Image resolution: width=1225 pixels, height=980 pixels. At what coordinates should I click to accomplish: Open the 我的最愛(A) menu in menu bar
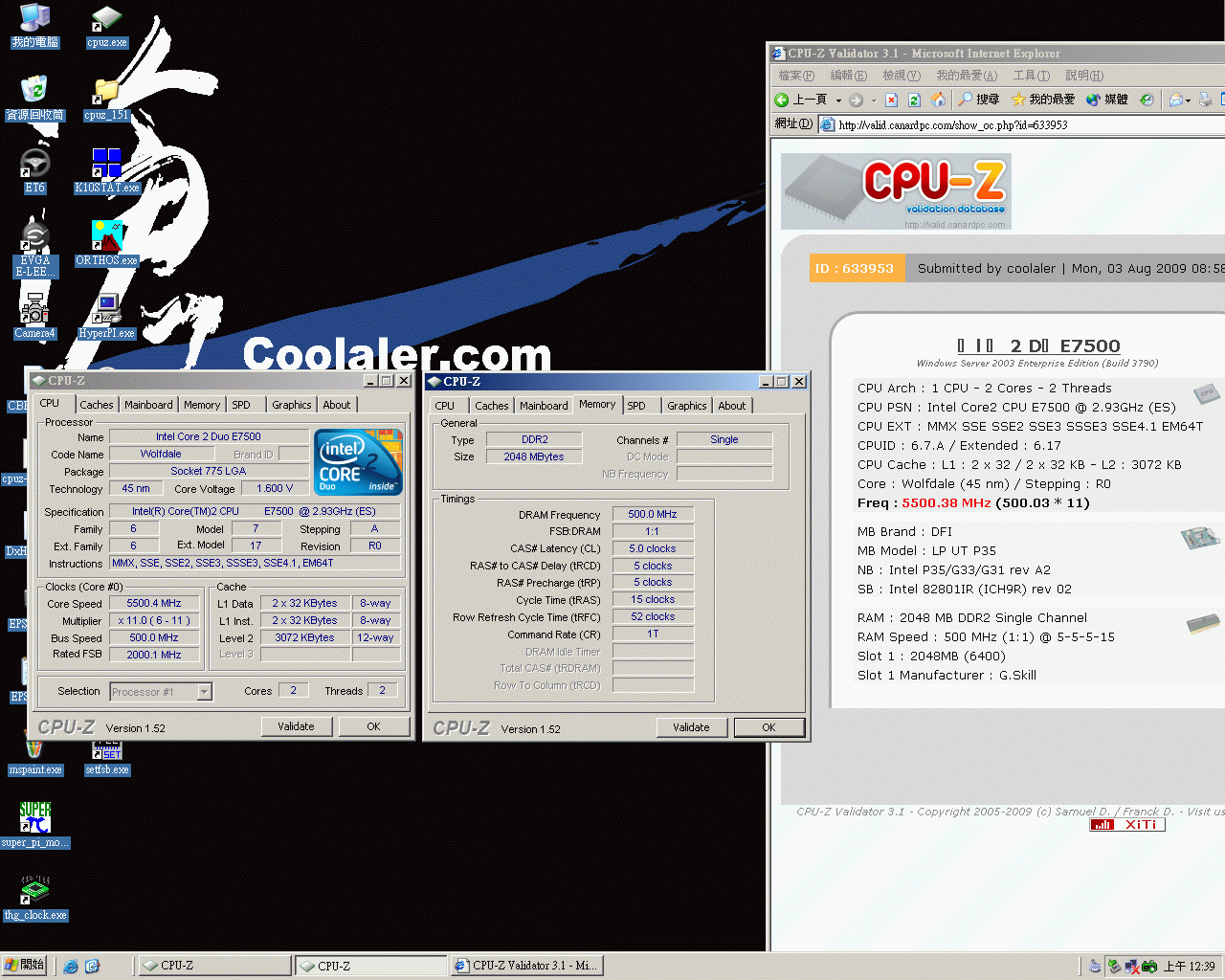coord(967,76)
